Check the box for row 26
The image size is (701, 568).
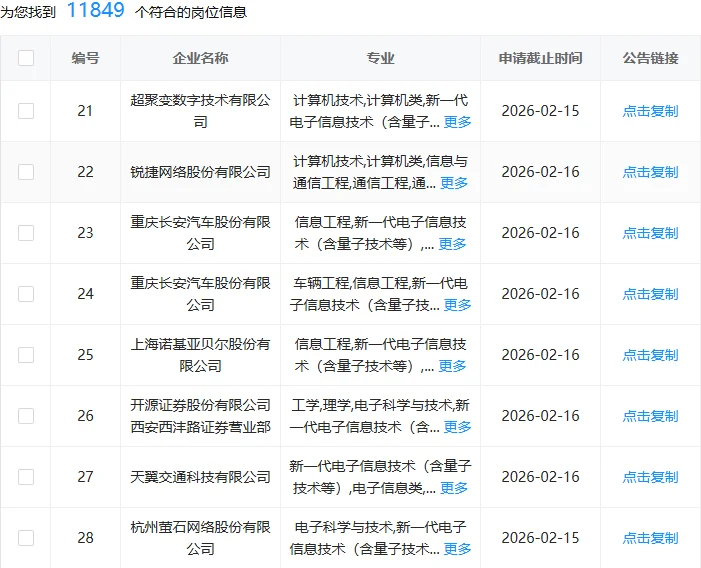[26, 416]
